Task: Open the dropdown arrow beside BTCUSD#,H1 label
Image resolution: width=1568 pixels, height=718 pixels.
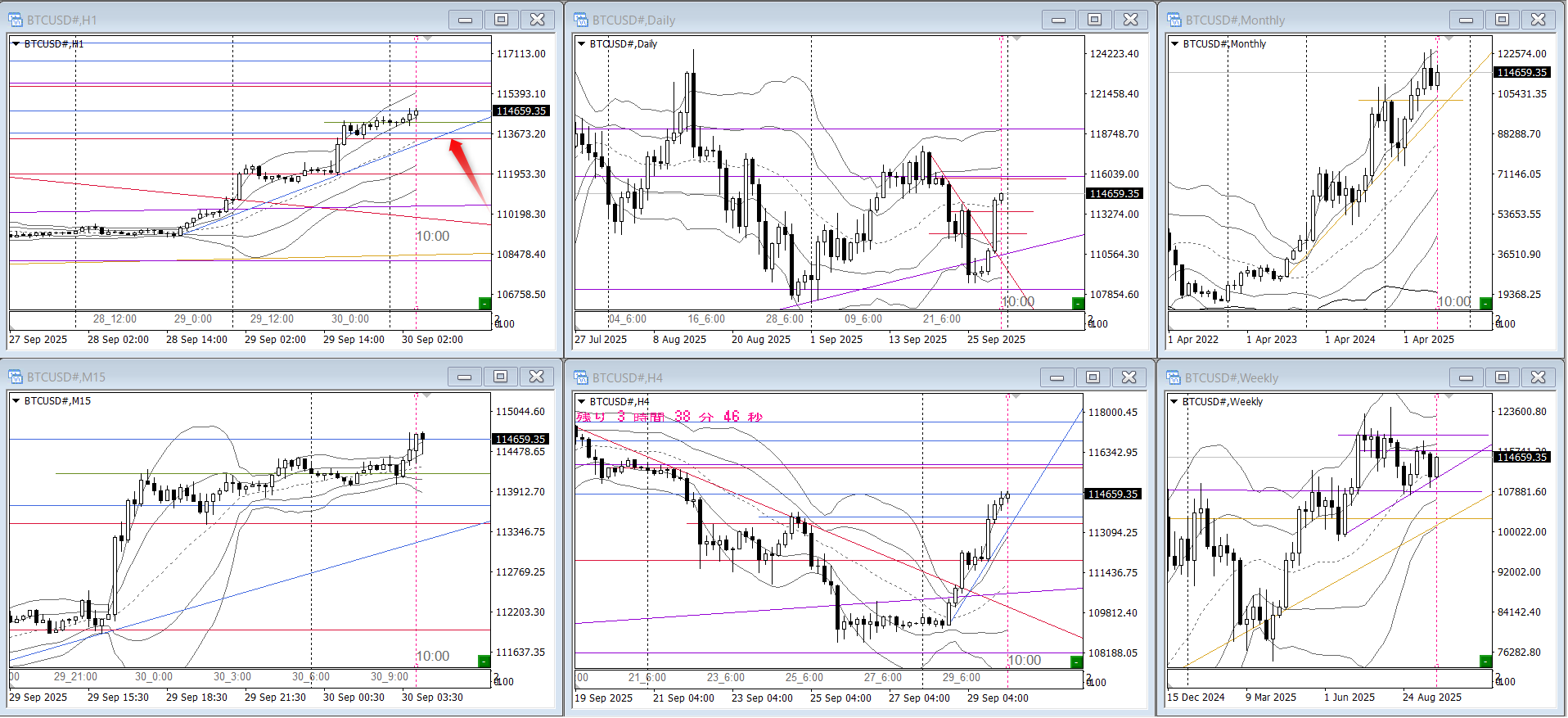Action: tap(16, 44)
